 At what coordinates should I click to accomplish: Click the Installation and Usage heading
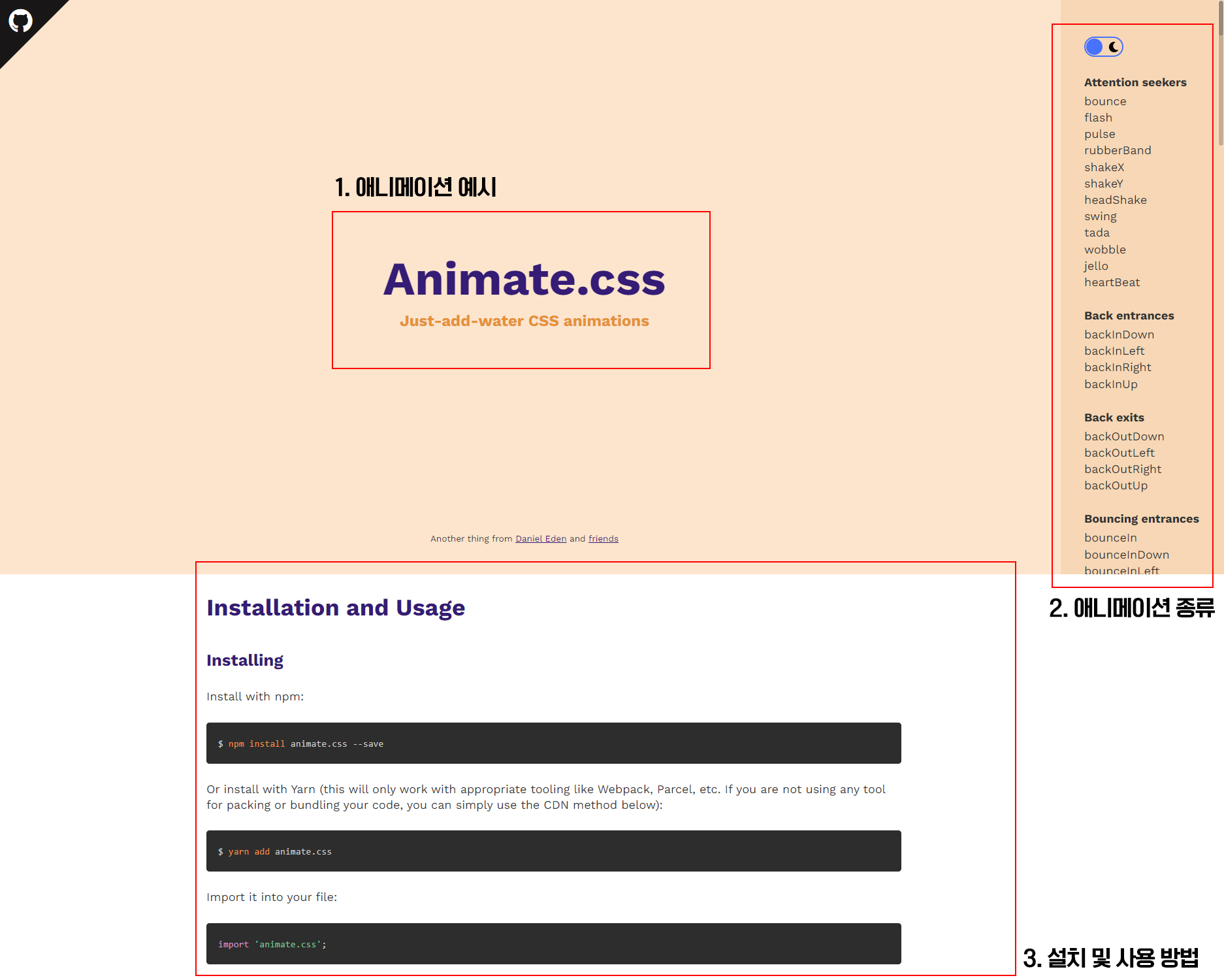click(x=336, y=608)
